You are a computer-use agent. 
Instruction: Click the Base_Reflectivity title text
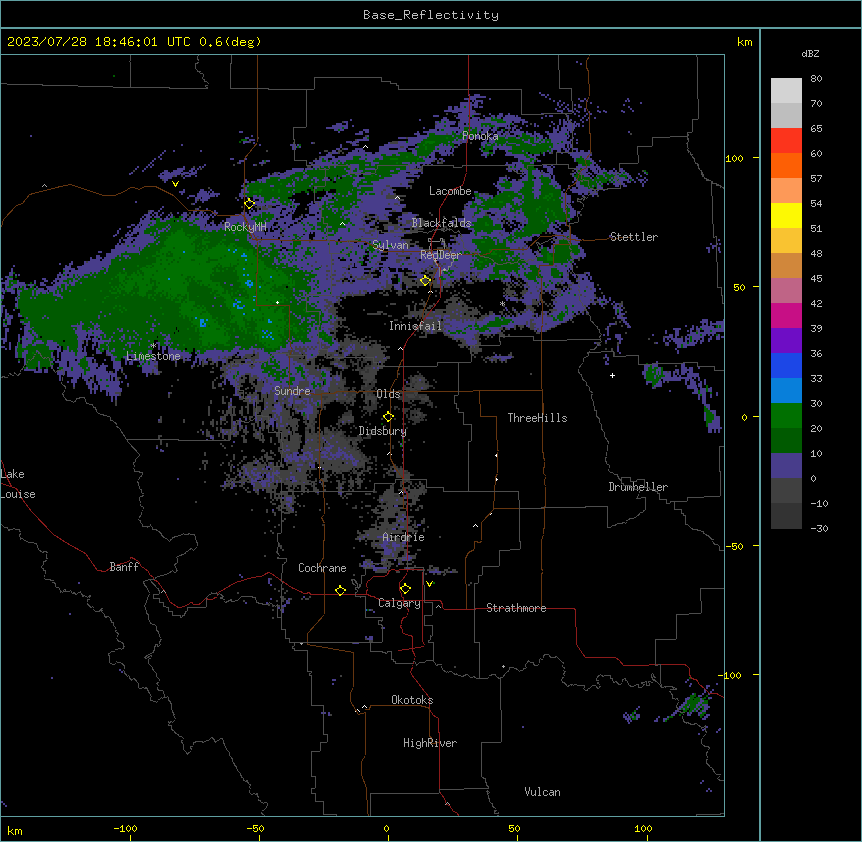click(431, 15)
